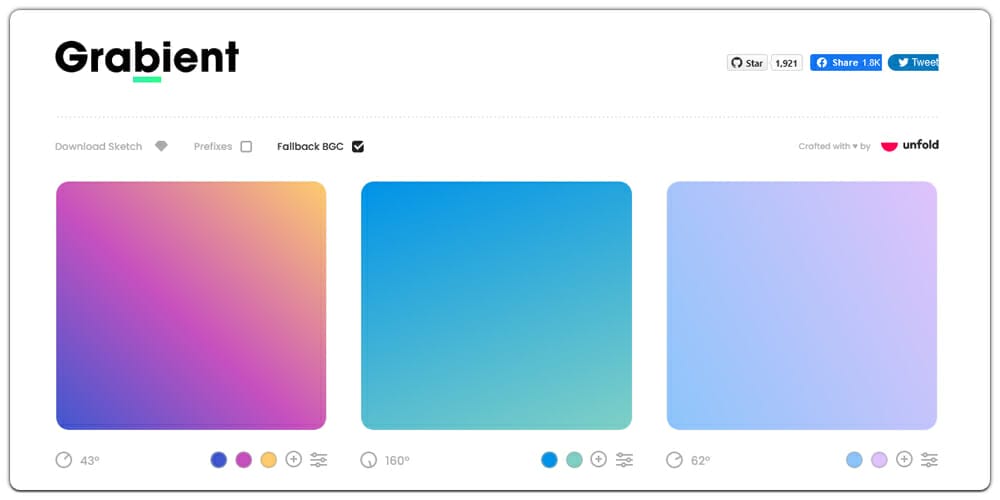Select the orange color swatch
The height and width of the screenshot is (500, 1000).
coord(268,460)
